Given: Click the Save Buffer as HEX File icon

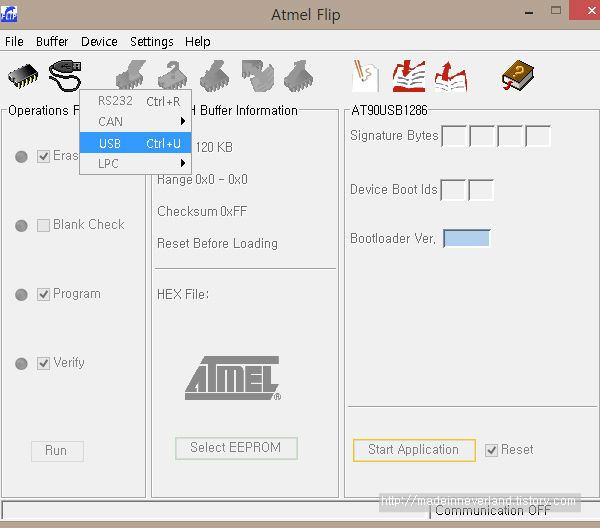Looking at the screenshot, I should point(451,76).
